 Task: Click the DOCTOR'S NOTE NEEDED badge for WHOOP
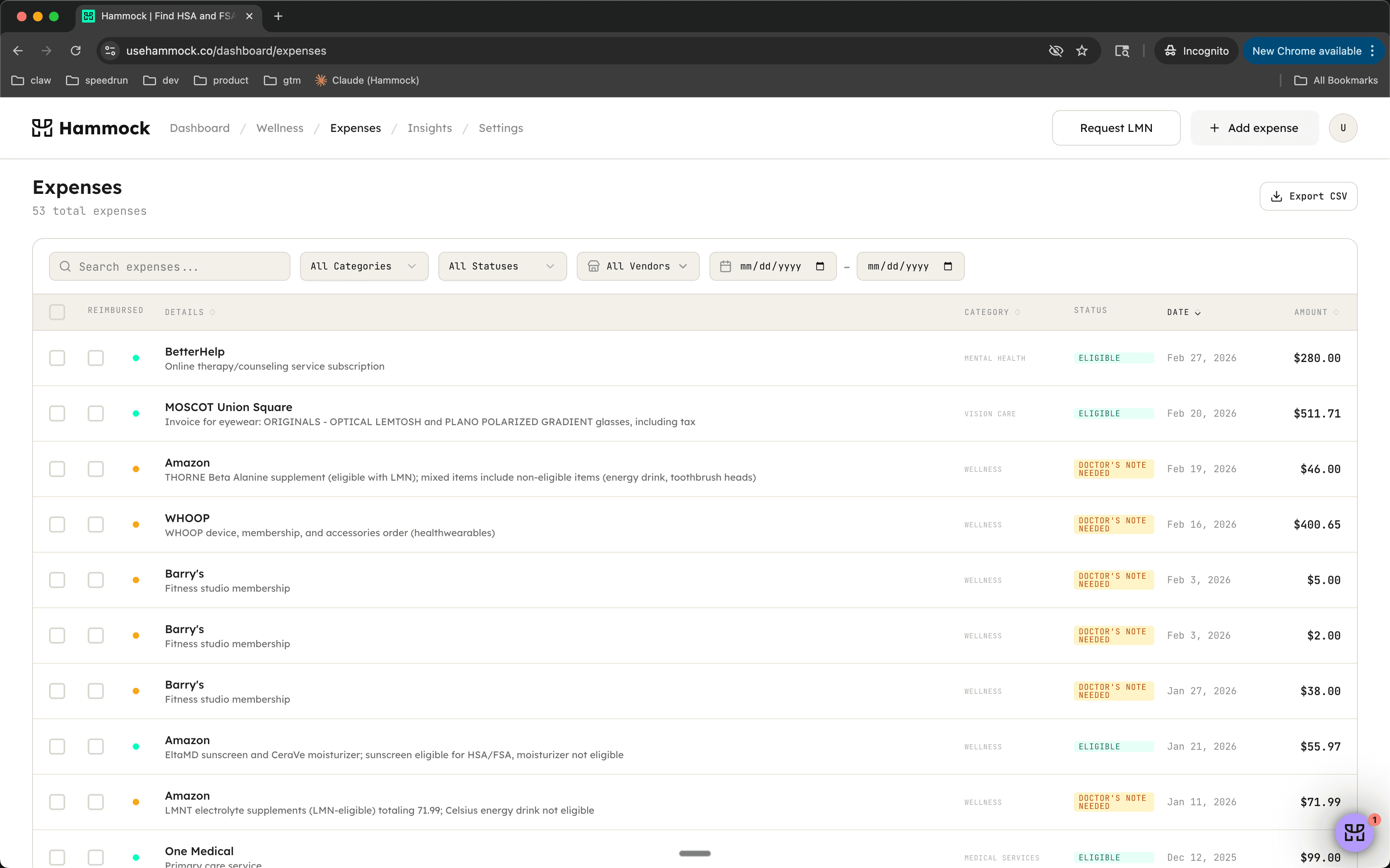1113,525
